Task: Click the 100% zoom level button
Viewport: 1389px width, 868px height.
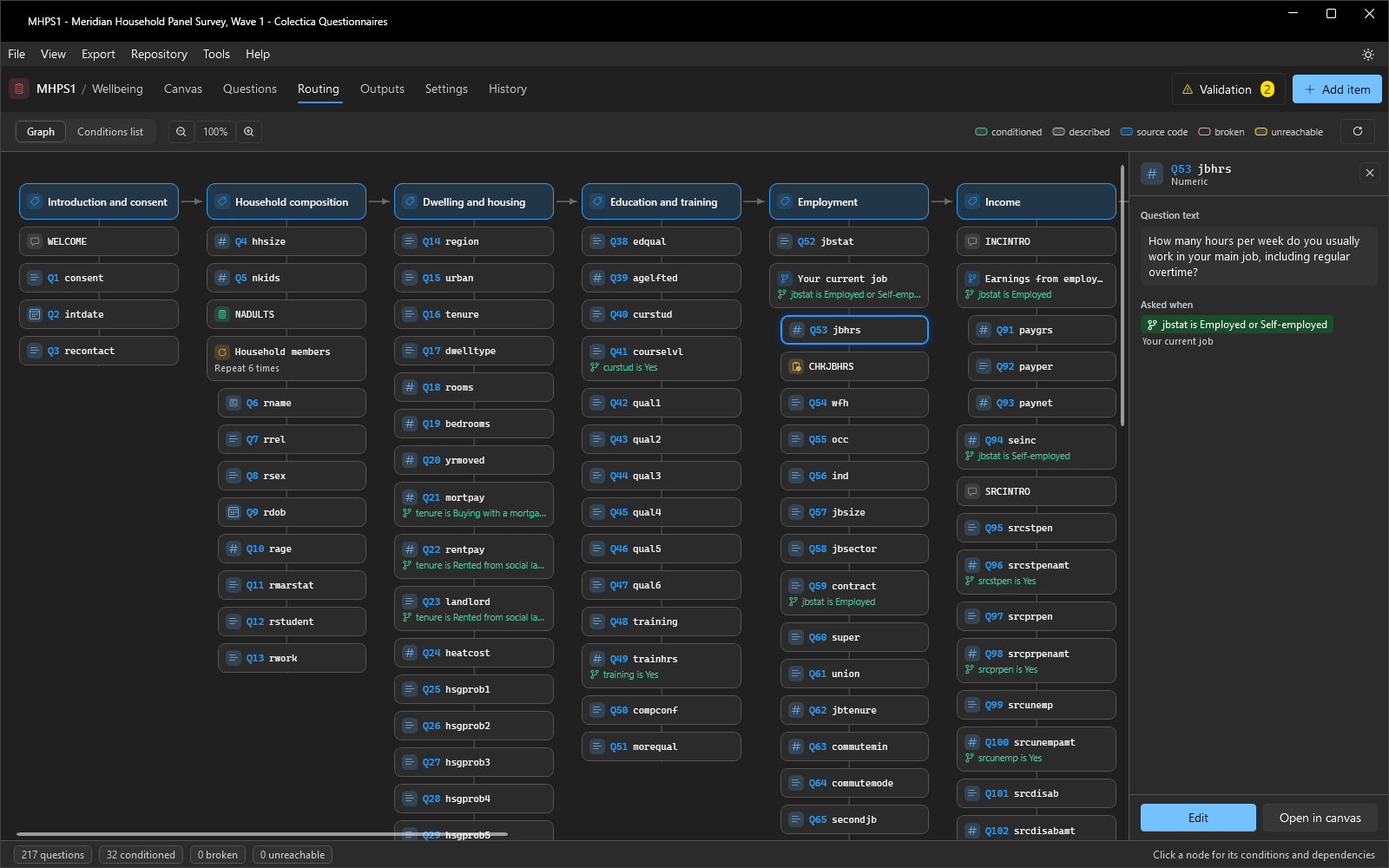Action: (215, 132)
